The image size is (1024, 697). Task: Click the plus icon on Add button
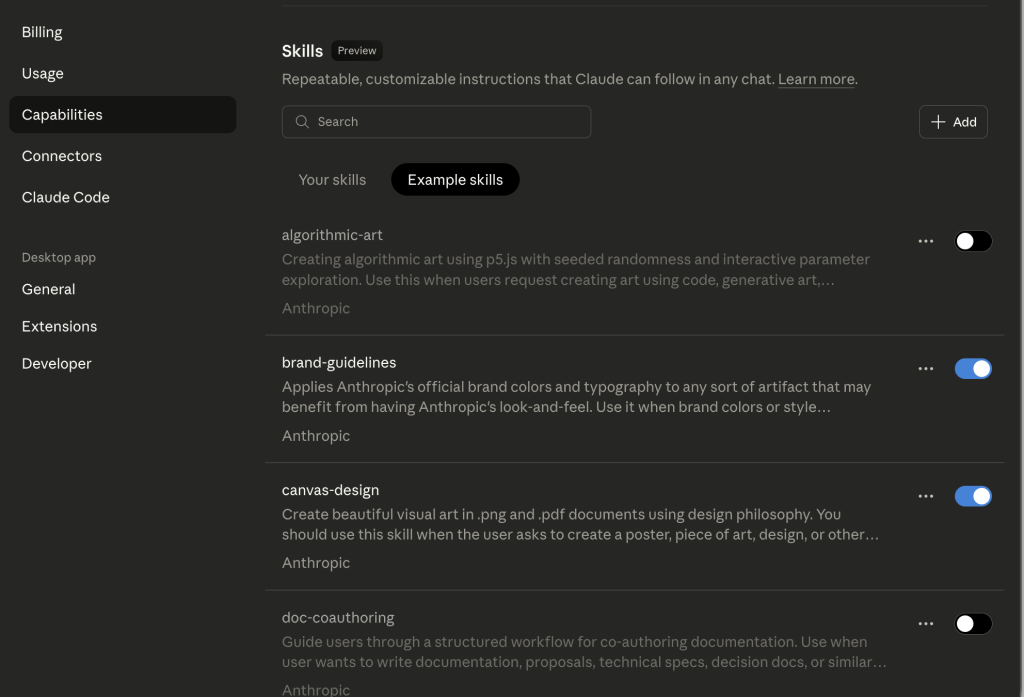coord(938,122)
